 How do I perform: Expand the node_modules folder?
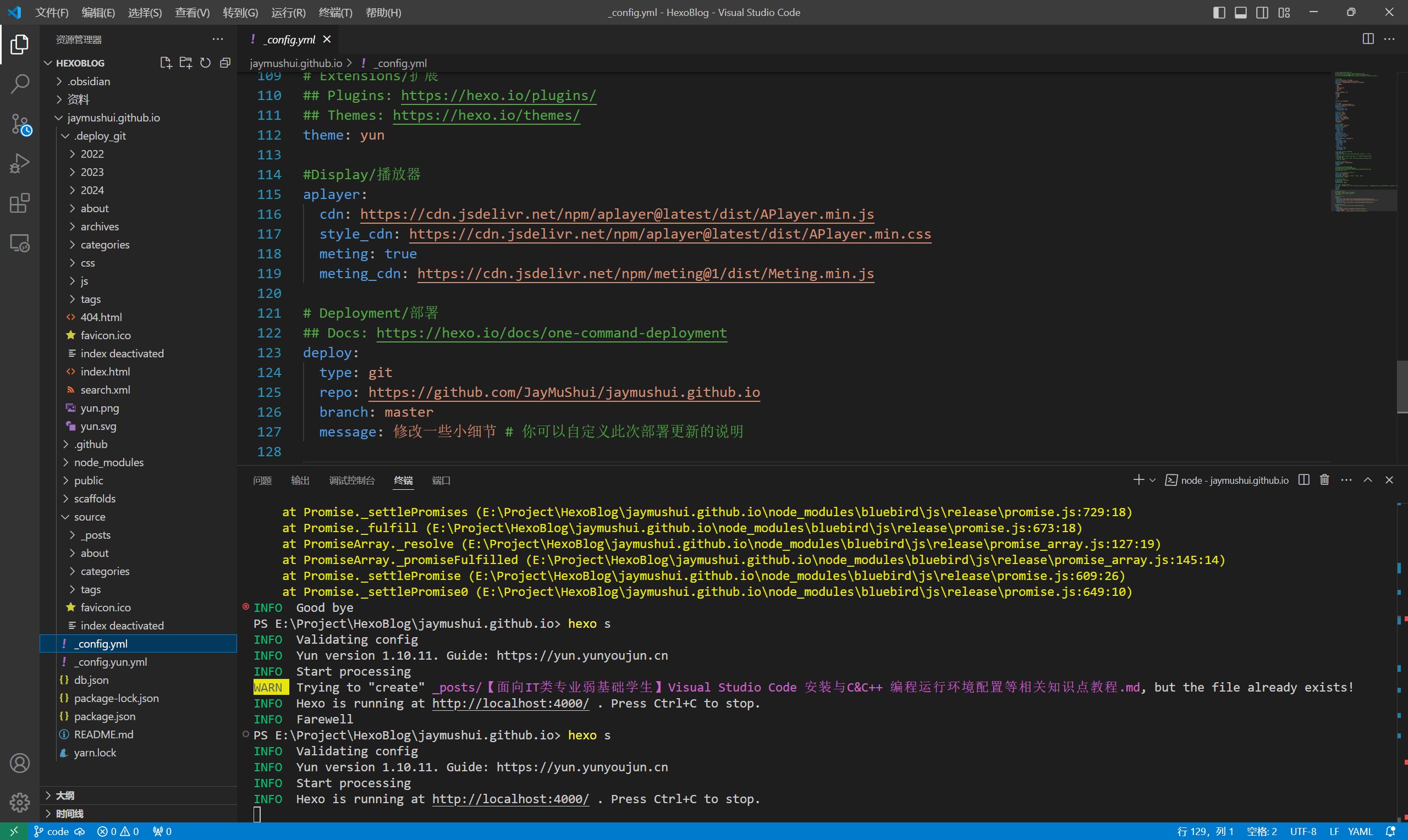(138, 462)
